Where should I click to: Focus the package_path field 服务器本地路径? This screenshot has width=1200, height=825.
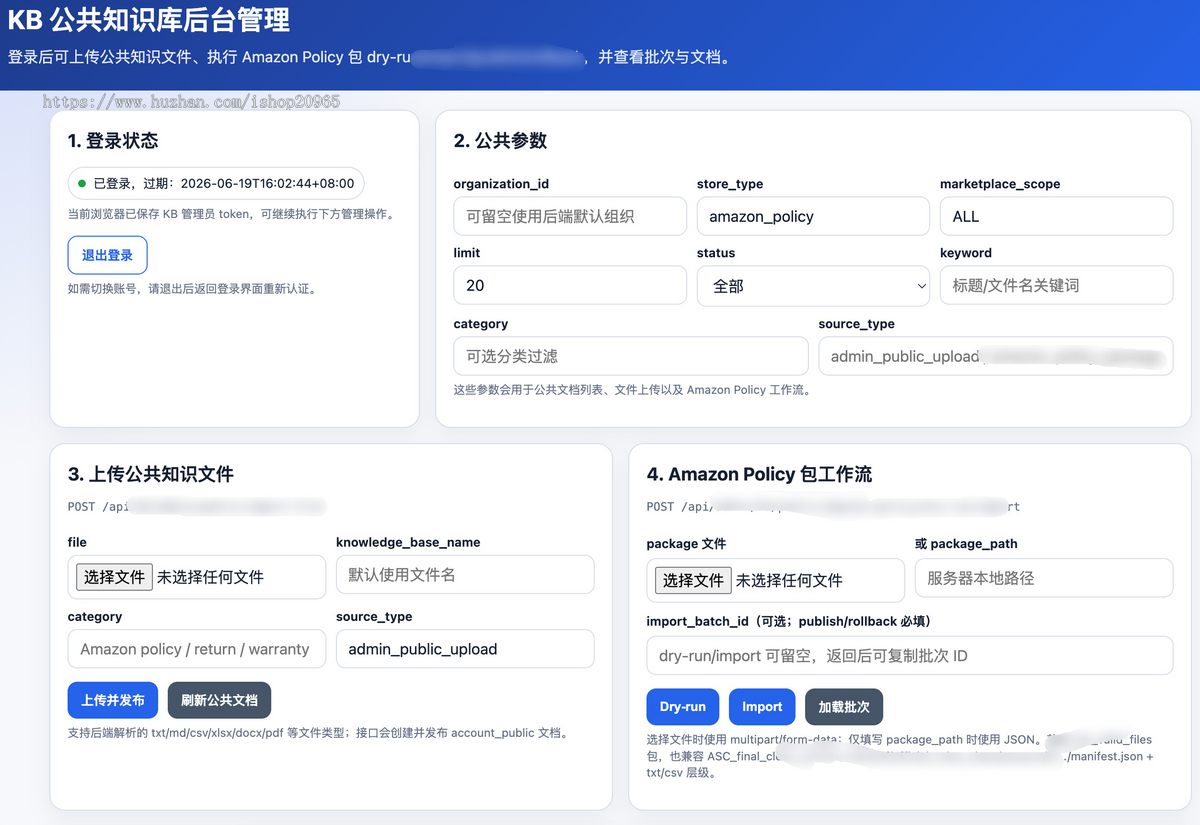pyautogui.click(x=1044, y=578)
